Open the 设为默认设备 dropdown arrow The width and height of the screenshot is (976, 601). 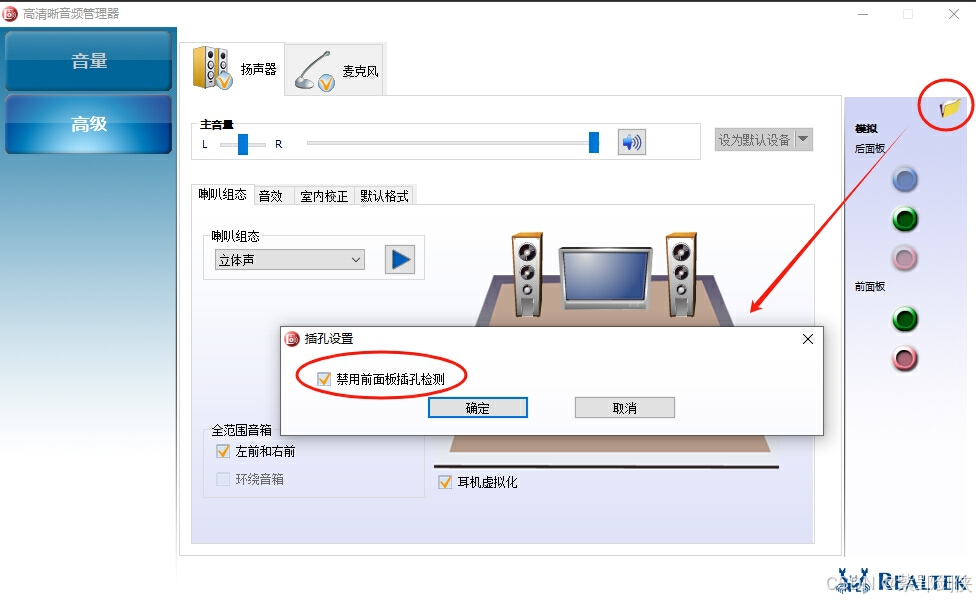[x=804, y=139]
